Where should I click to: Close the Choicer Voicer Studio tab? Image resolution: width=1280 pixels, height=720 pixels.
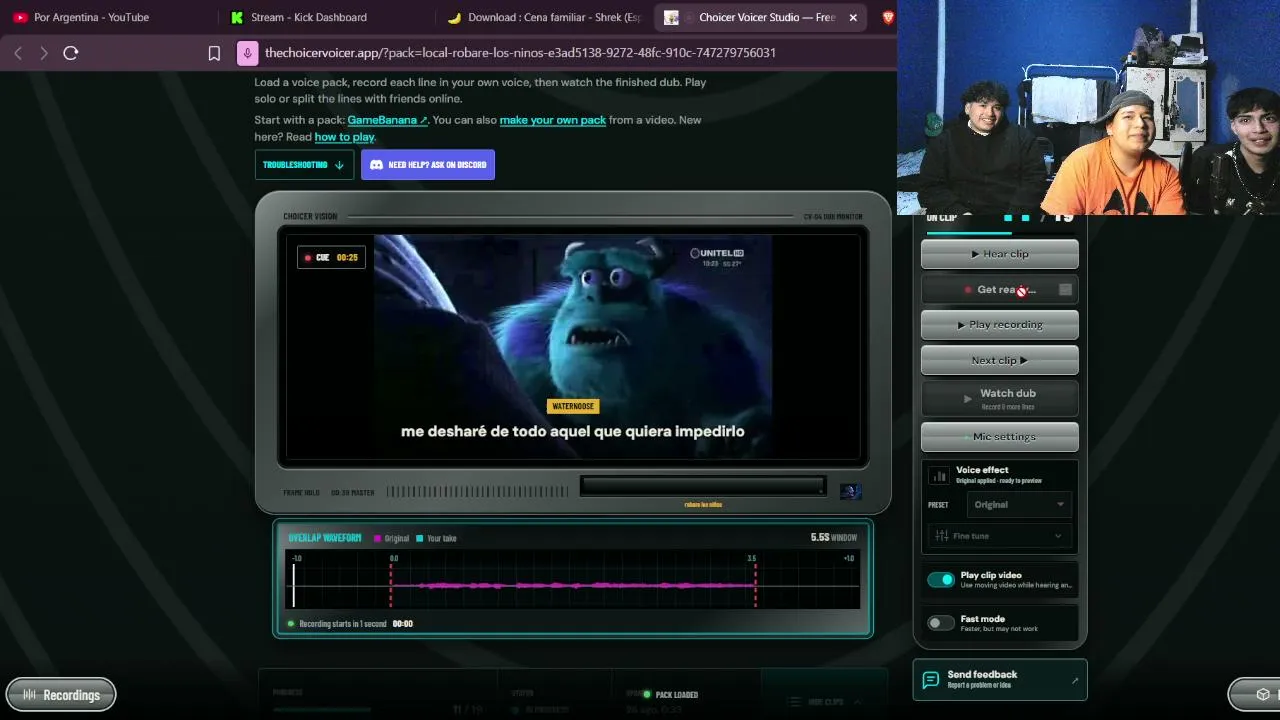[x=853, y=17]
